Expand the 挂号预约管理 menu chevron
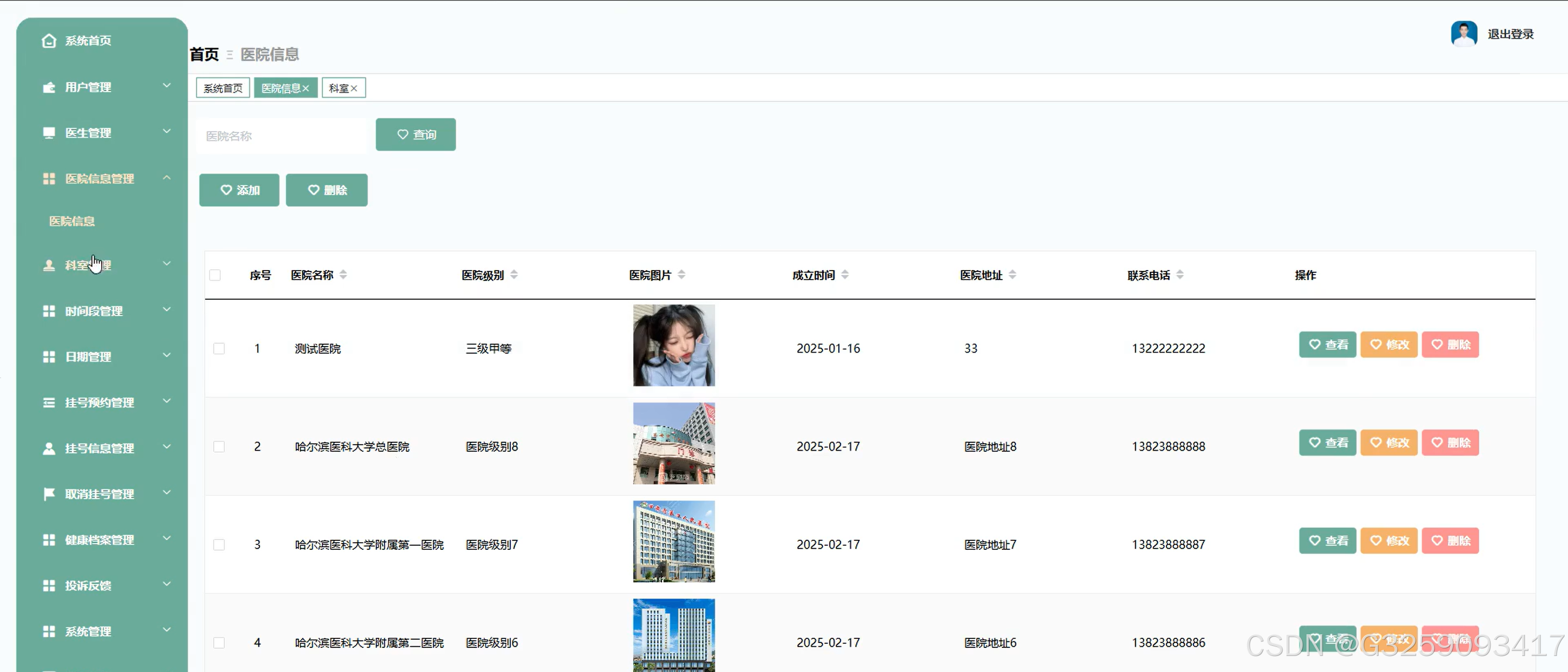This screenshot has width=1568, height=672. point(167,401)
